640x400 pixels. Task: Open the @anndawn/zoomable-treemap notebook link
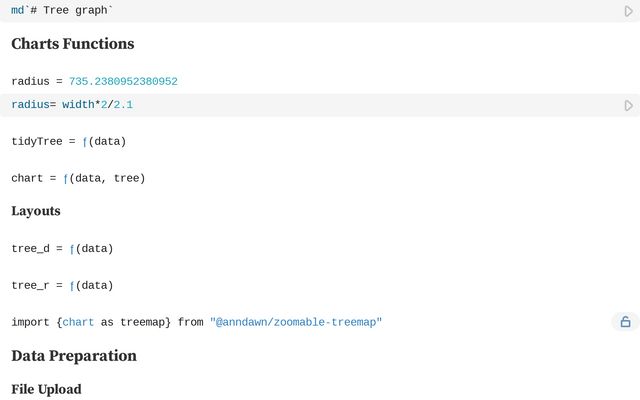[x=296, y=322]
